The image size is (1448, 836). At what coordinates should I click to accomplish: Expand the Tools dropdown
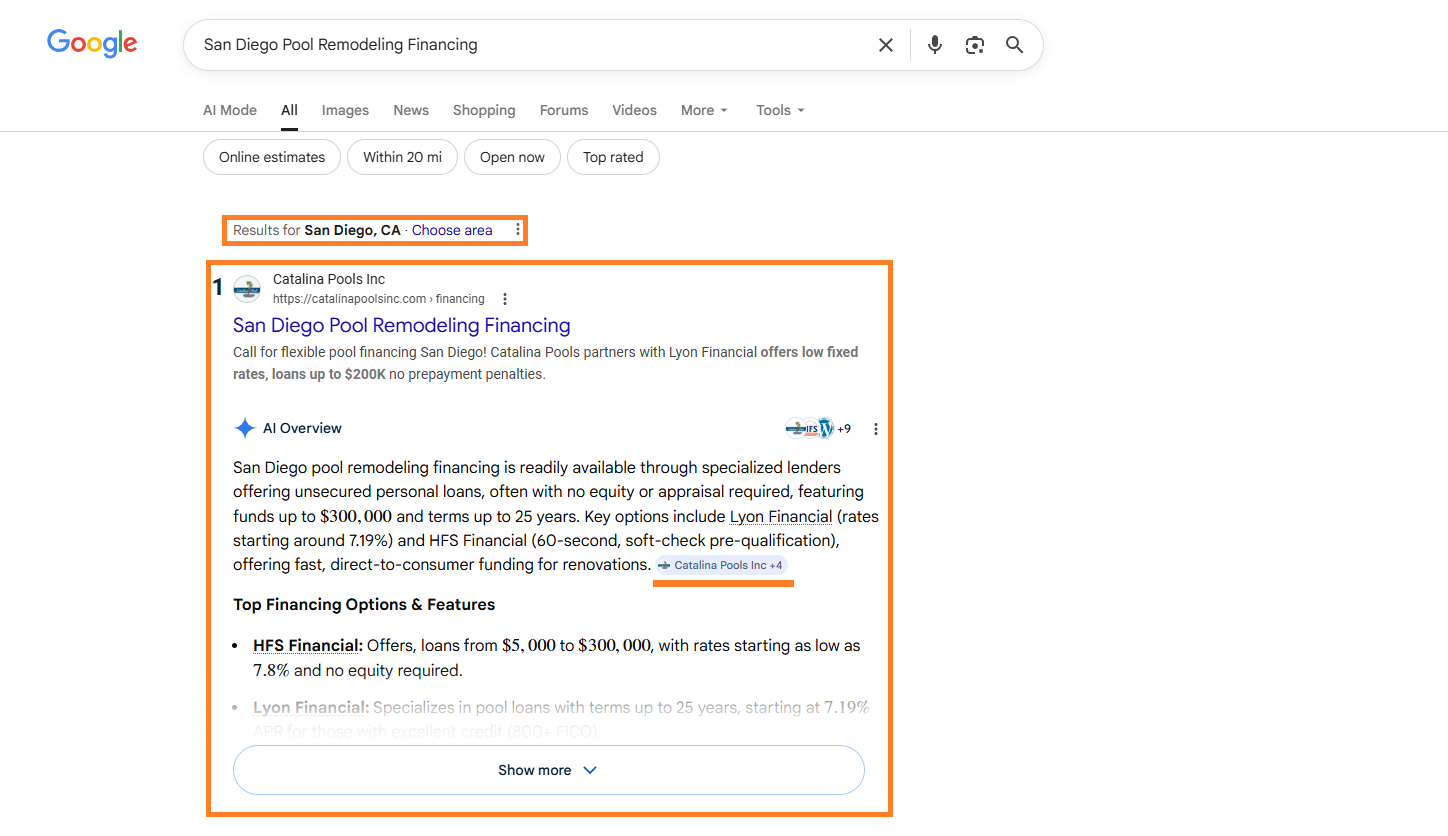781,110
